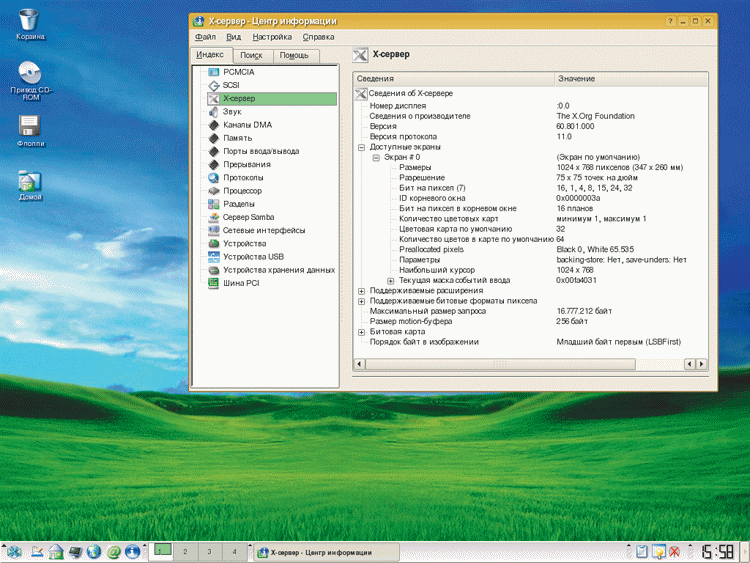Expand Поддерживаемые расширения node
The image size is (750, 563).
[x=362, y=291]
